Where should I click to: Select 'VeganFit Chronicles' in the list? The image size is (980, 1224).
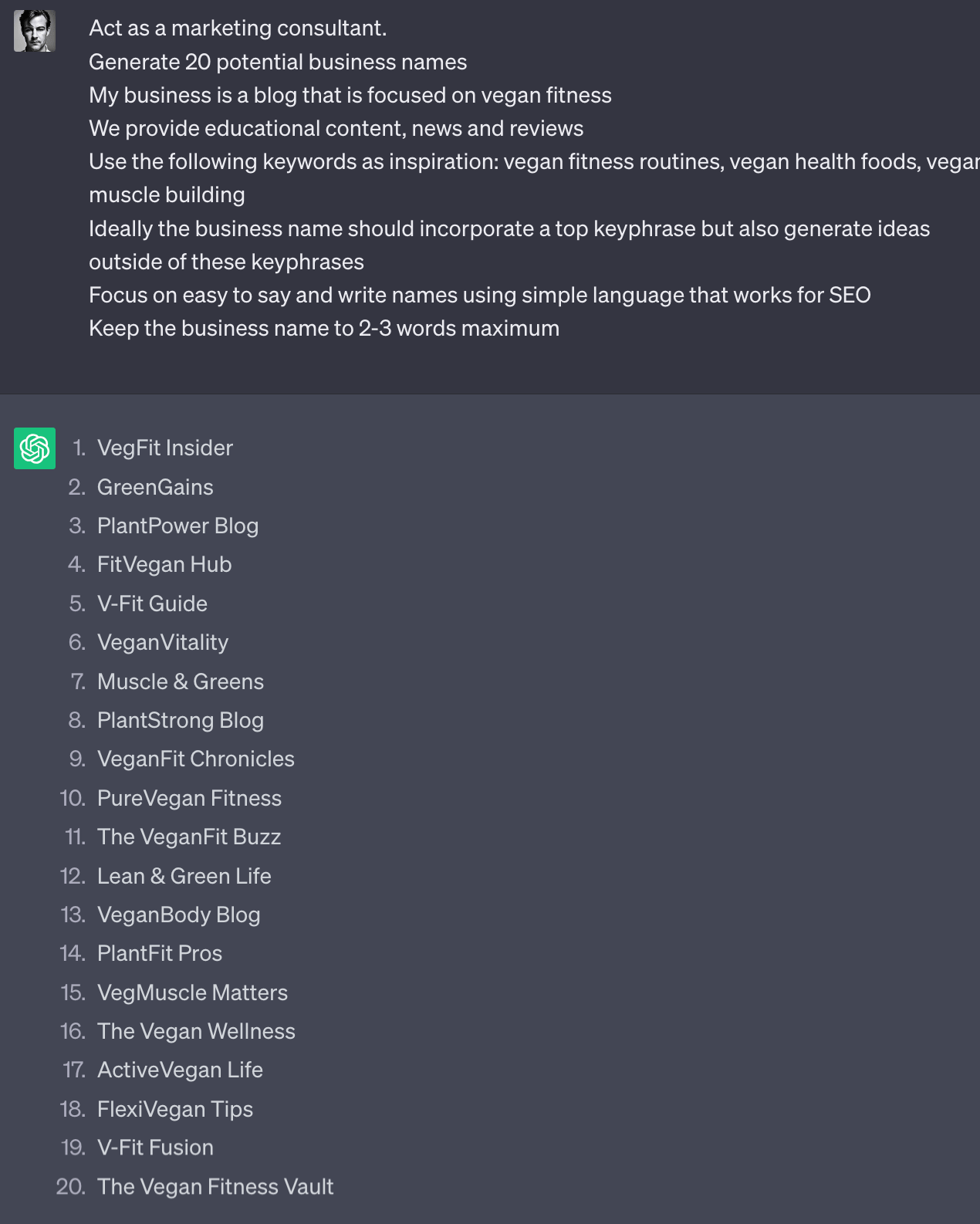pos(196,759)
